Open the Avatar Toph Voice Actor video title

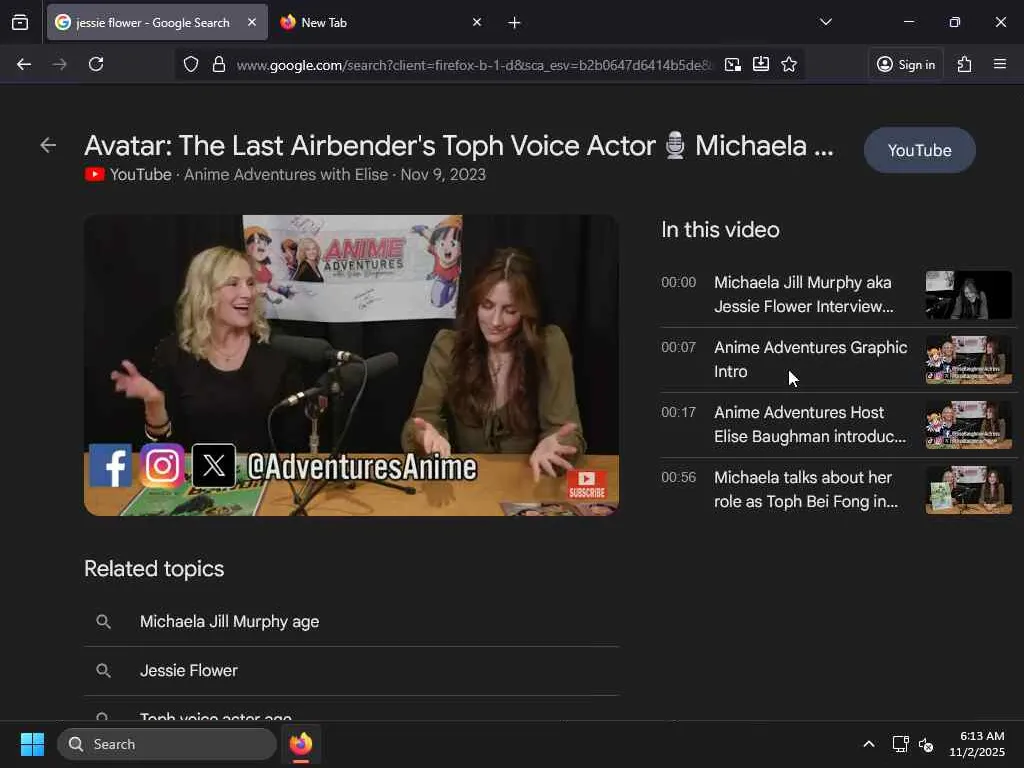459,146
